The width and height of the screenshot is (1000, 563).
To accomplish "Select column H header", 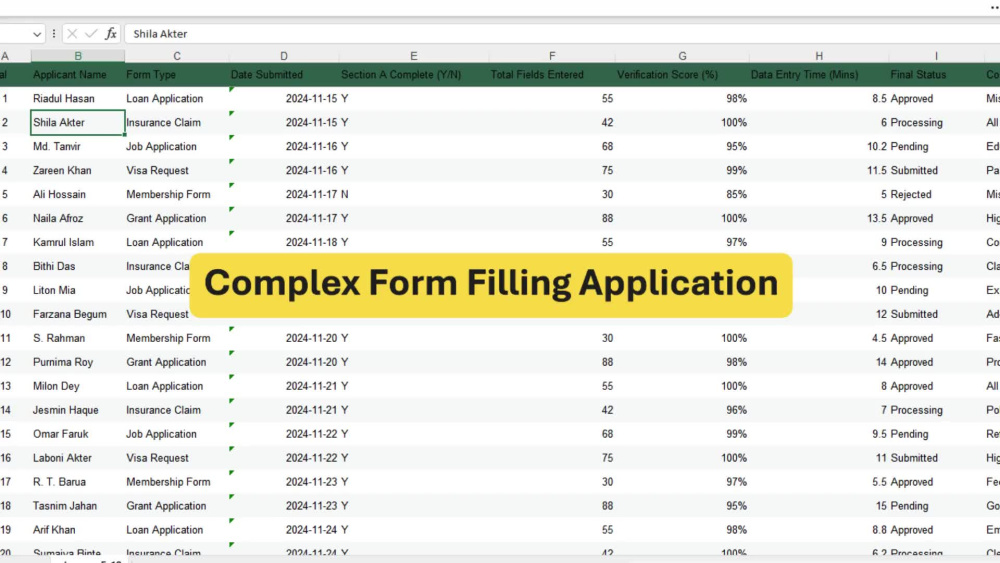I will pos(819,56).
